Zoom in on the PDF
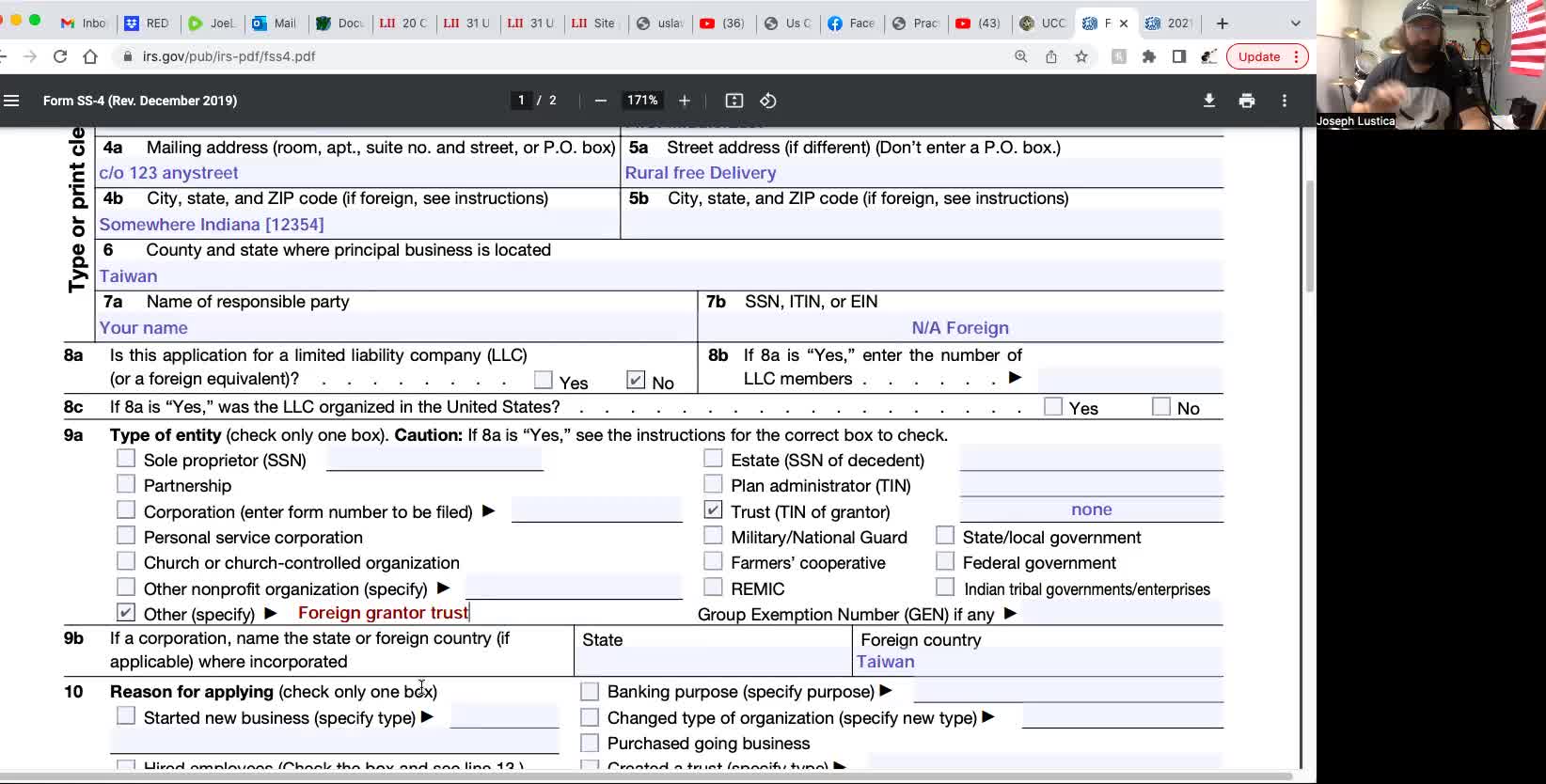Image resolution: width=1546 pixels, height=784 pixels. coord(685,101)
